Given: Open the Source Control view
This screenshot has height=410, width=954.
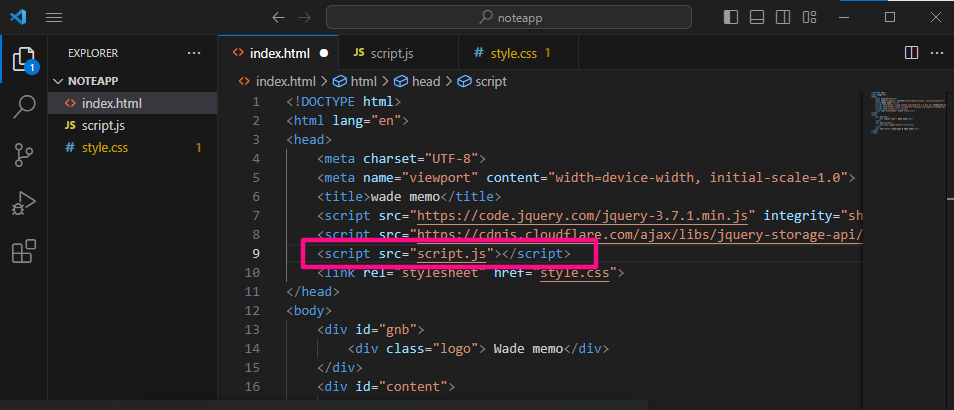Looking at the screenshot, I should pyautogui.click(x=24, y=155).
